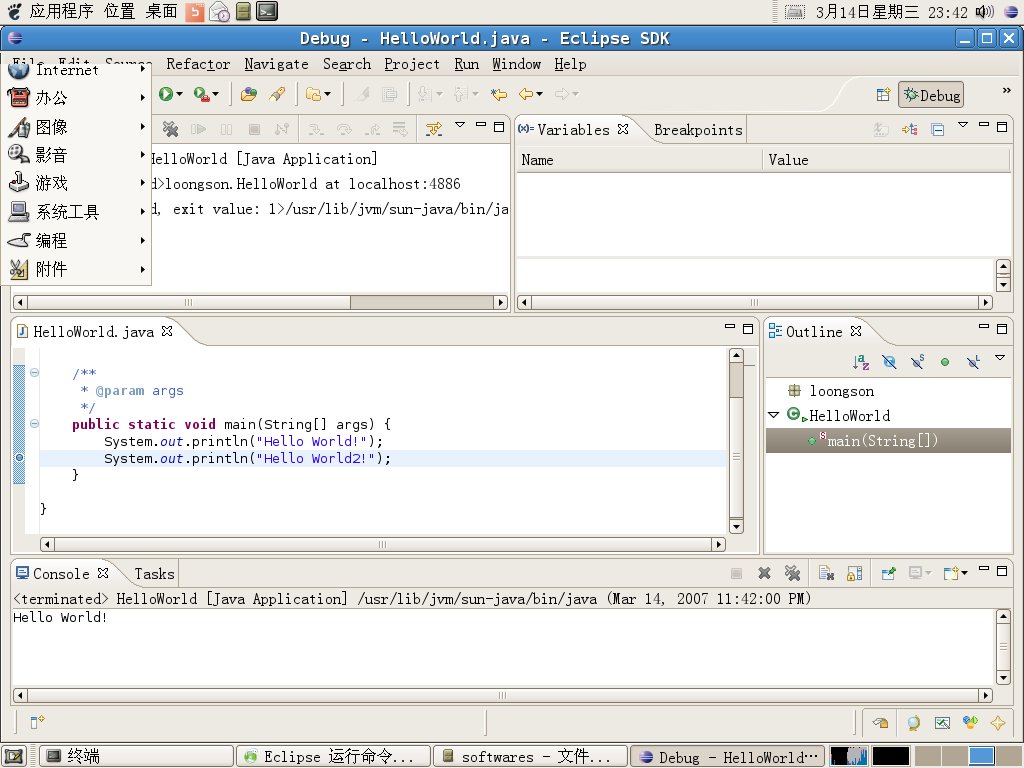
Task: Open the Outline view menu triangle
Action: tap(999, 357)
